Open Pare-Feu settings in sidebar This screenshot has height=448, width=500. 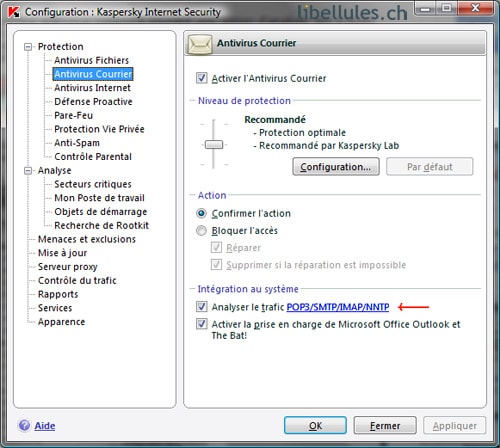click(x=73, y=115)
